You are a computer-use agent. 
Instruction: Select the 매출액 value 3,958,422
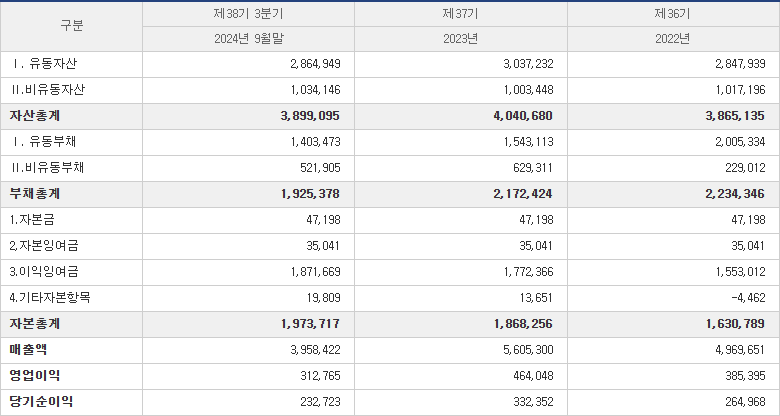(315, 350)
